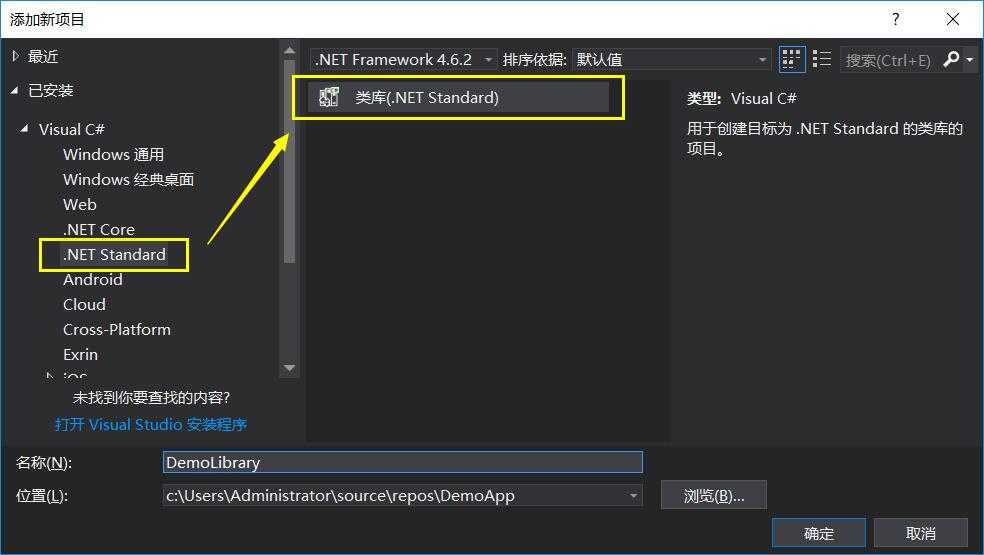Click the search magnifier icon
The height and width of the screenshot is (555, 984).
point(951,60)
